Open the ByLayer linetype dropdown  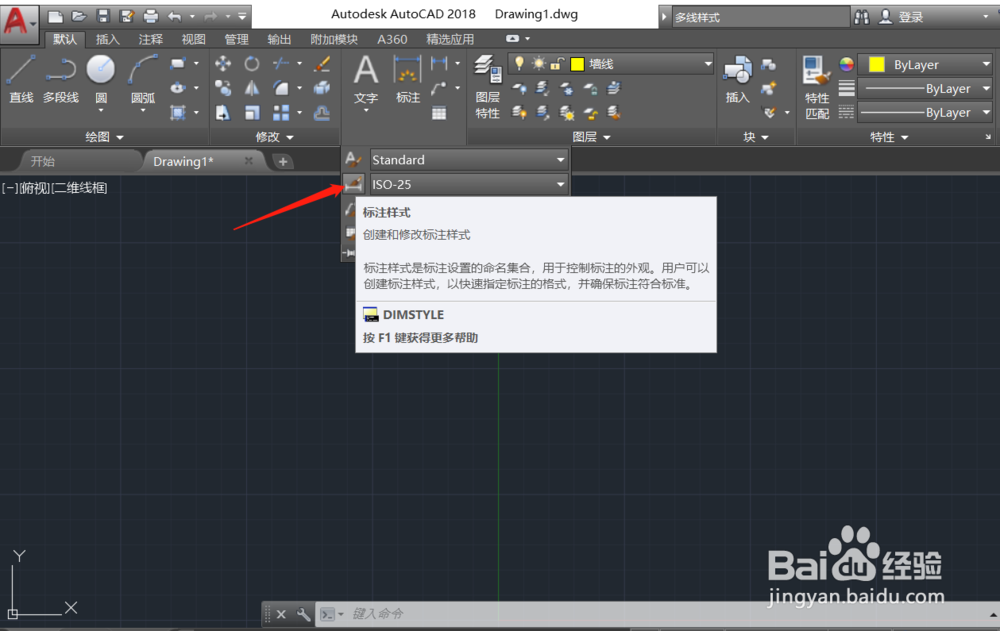tap(986, 112)
